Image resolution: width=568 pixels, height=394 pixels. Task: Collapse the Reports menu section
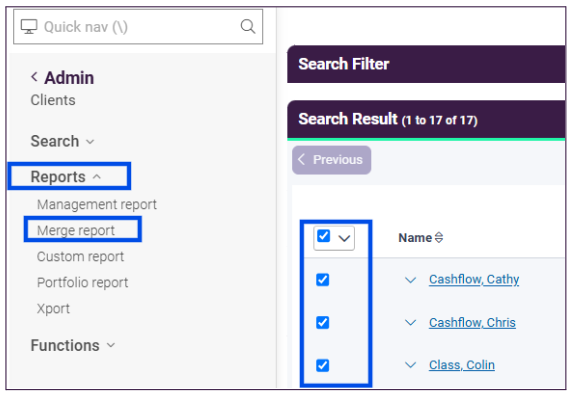point(66,177)
